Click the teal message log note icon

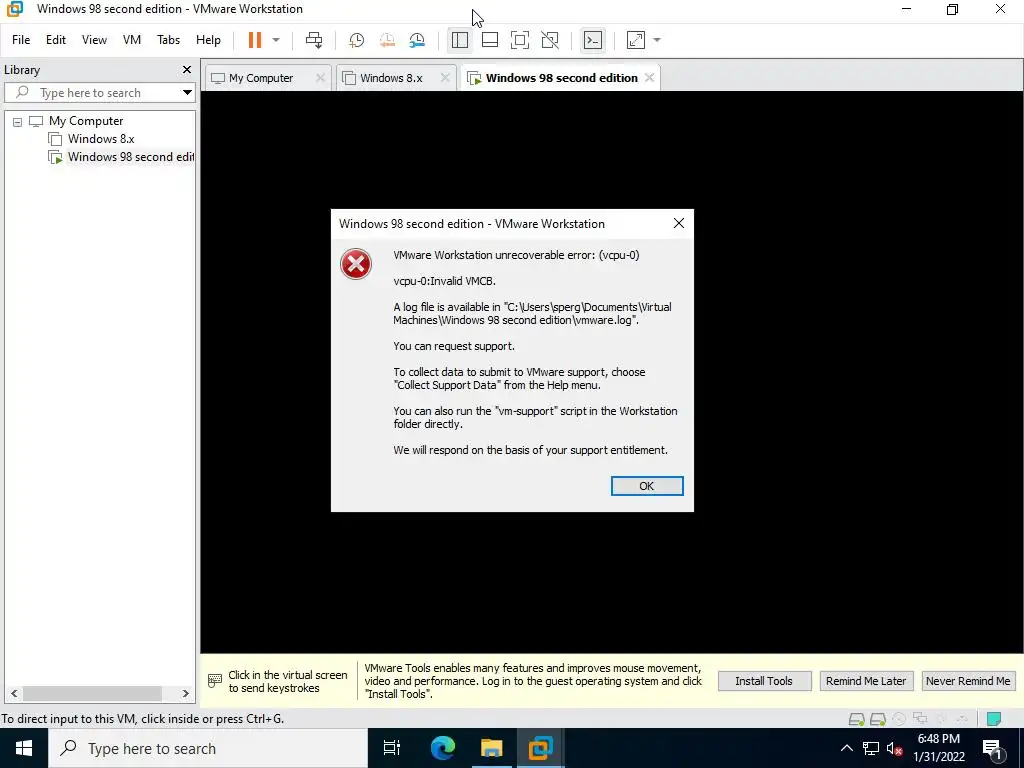coord(993,719)
